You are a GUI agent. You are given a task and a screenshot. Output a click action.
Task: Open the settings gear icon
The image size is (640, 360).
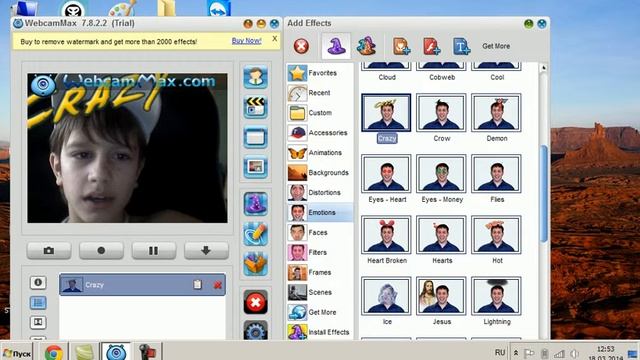(256, 331)
